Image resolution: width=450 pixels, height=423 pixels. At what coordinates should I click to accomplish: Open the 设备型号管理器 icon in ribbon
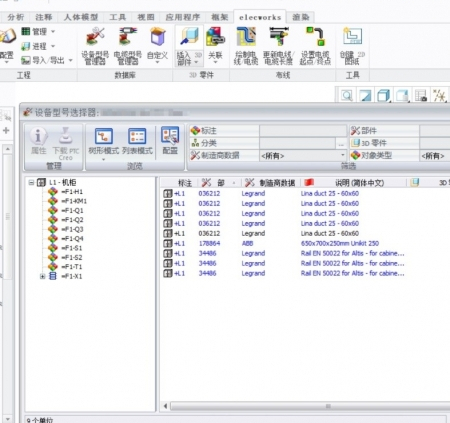(x=95, y=37)
